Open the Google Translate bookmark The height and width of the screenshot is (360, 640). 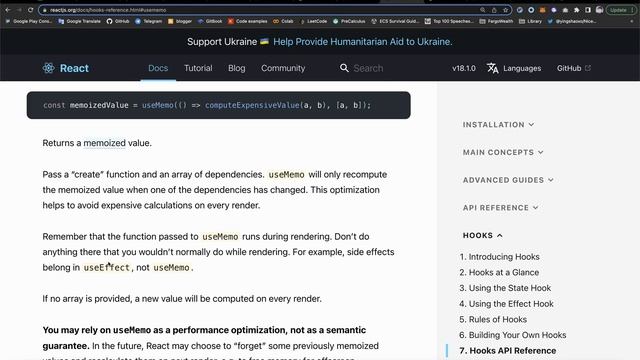tap(80, 21)
